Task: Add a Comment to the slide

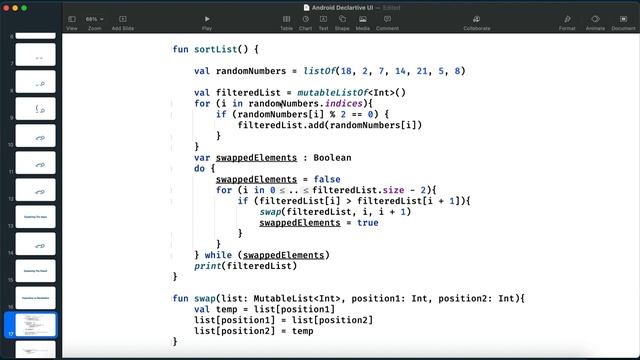Action: [x=387, y=23]
